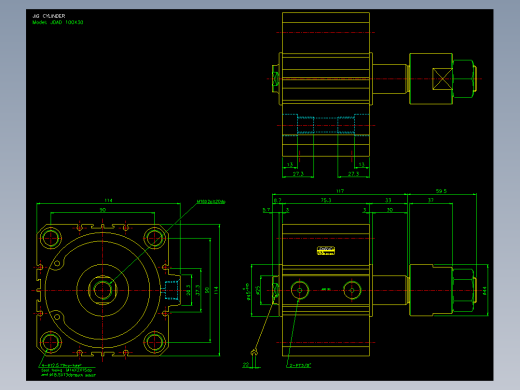The image size is (520, 390).
Task: Select the left air port circle in side view
Action: (299, 290)
